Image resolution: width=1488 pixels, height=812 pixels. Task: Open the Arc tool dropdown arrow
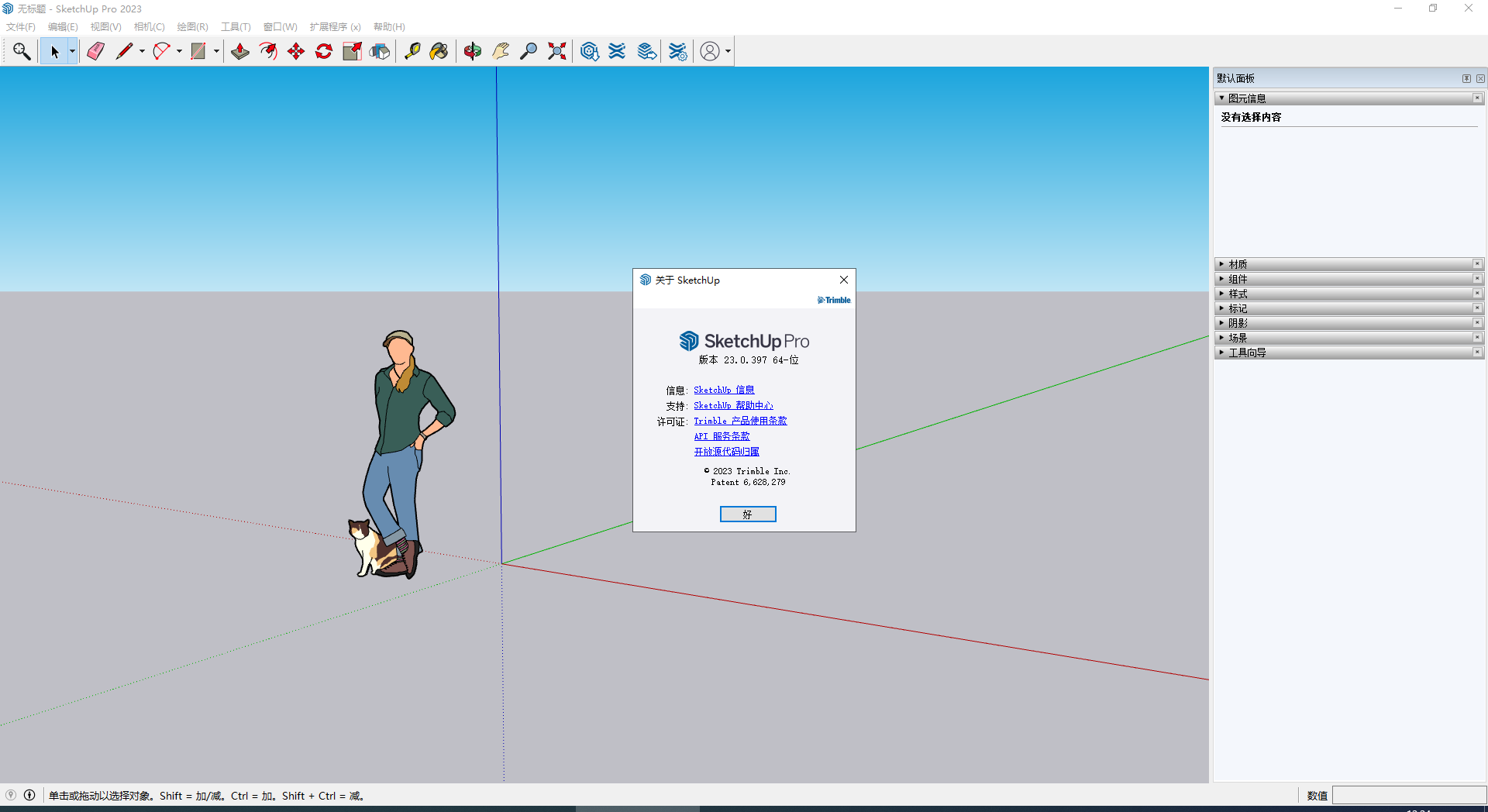pos(179,51)
